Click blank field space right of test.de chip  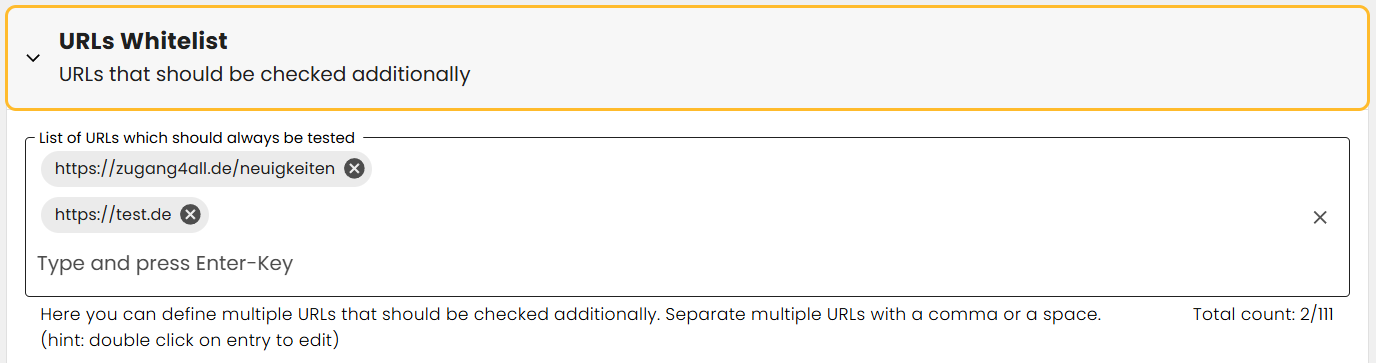pos(750,215)
